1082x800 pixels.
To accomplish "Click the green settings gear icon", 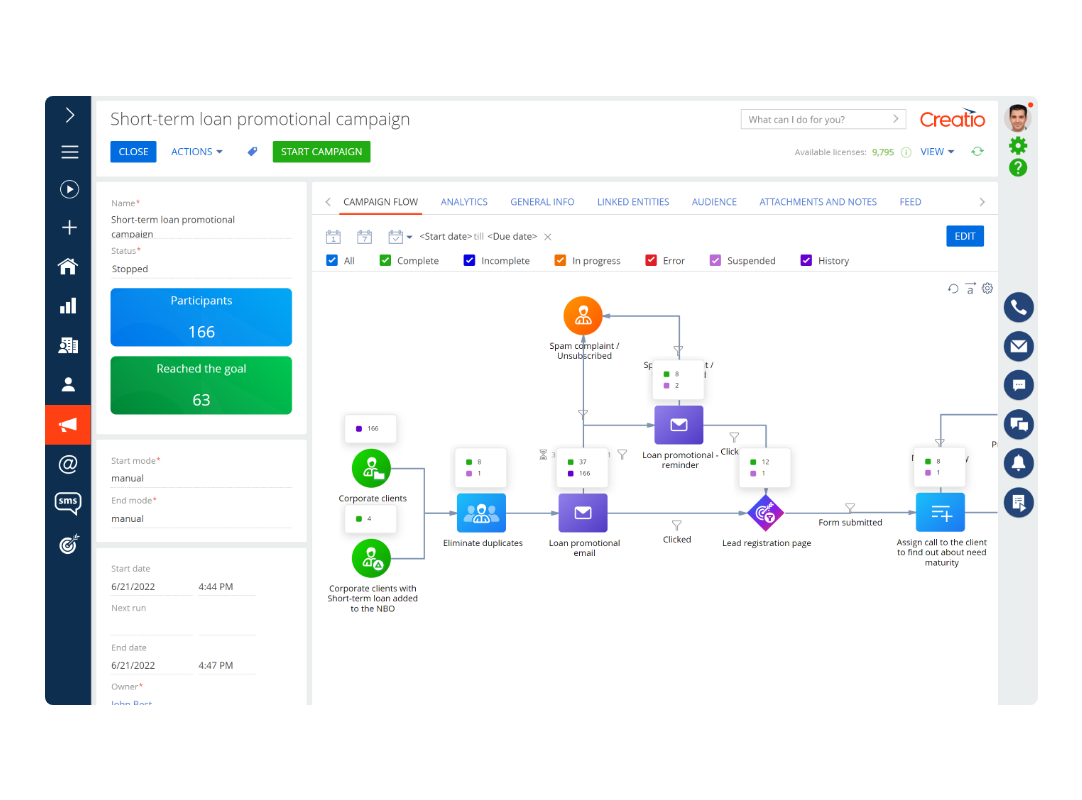I will pyautogui.click(x=1018, y=146).
